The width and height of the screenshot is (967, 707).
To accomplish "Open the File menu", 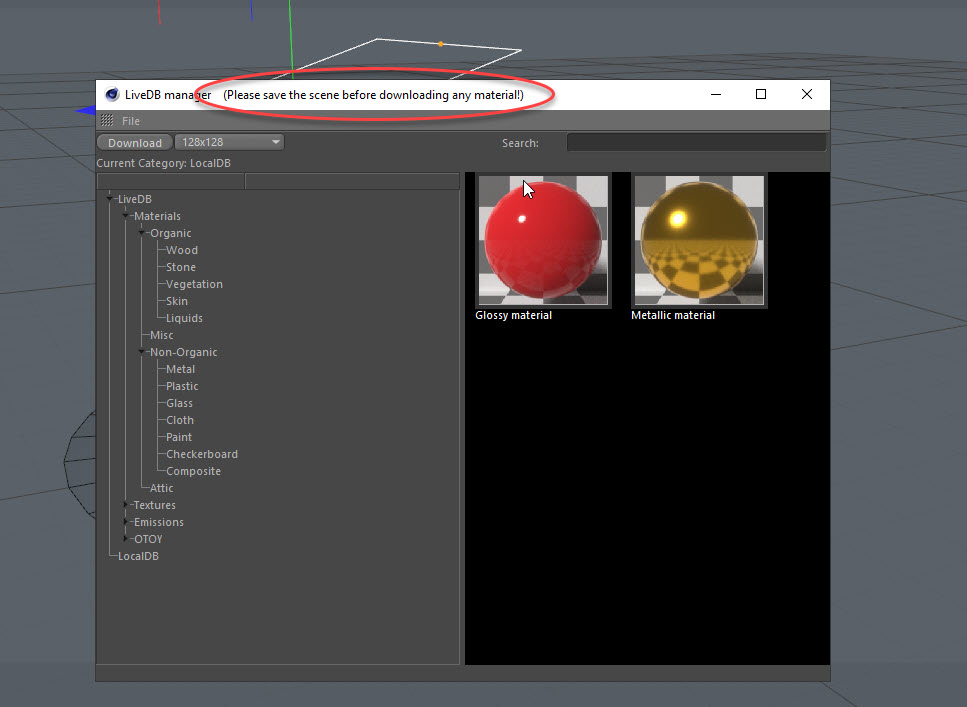I will point(131,121).
